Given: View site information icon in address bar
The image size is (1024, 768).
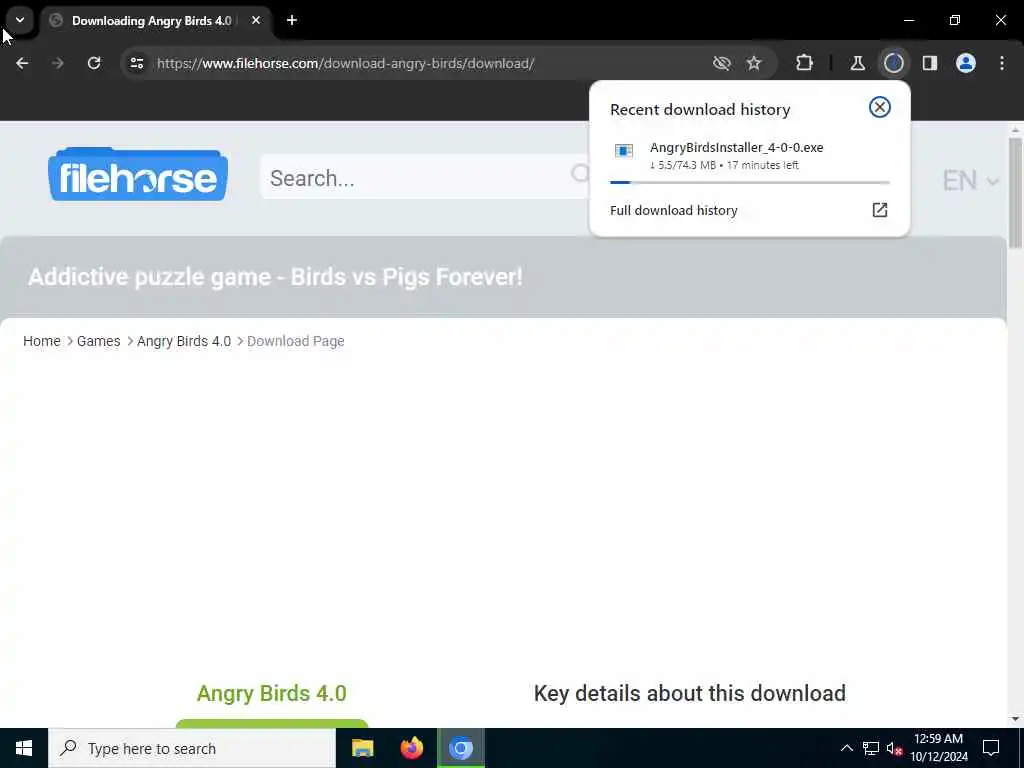Looking at the screenshot, I should coord(136,63).
